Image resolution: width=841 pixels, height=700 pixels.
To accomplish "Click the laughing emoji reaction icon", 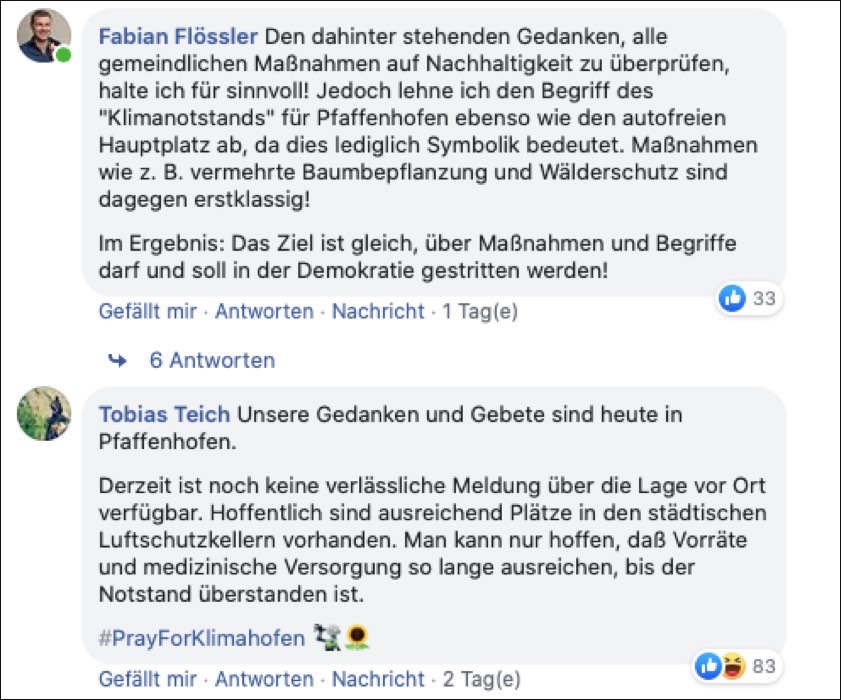I will pyautogui.click(x=729, y=665).
